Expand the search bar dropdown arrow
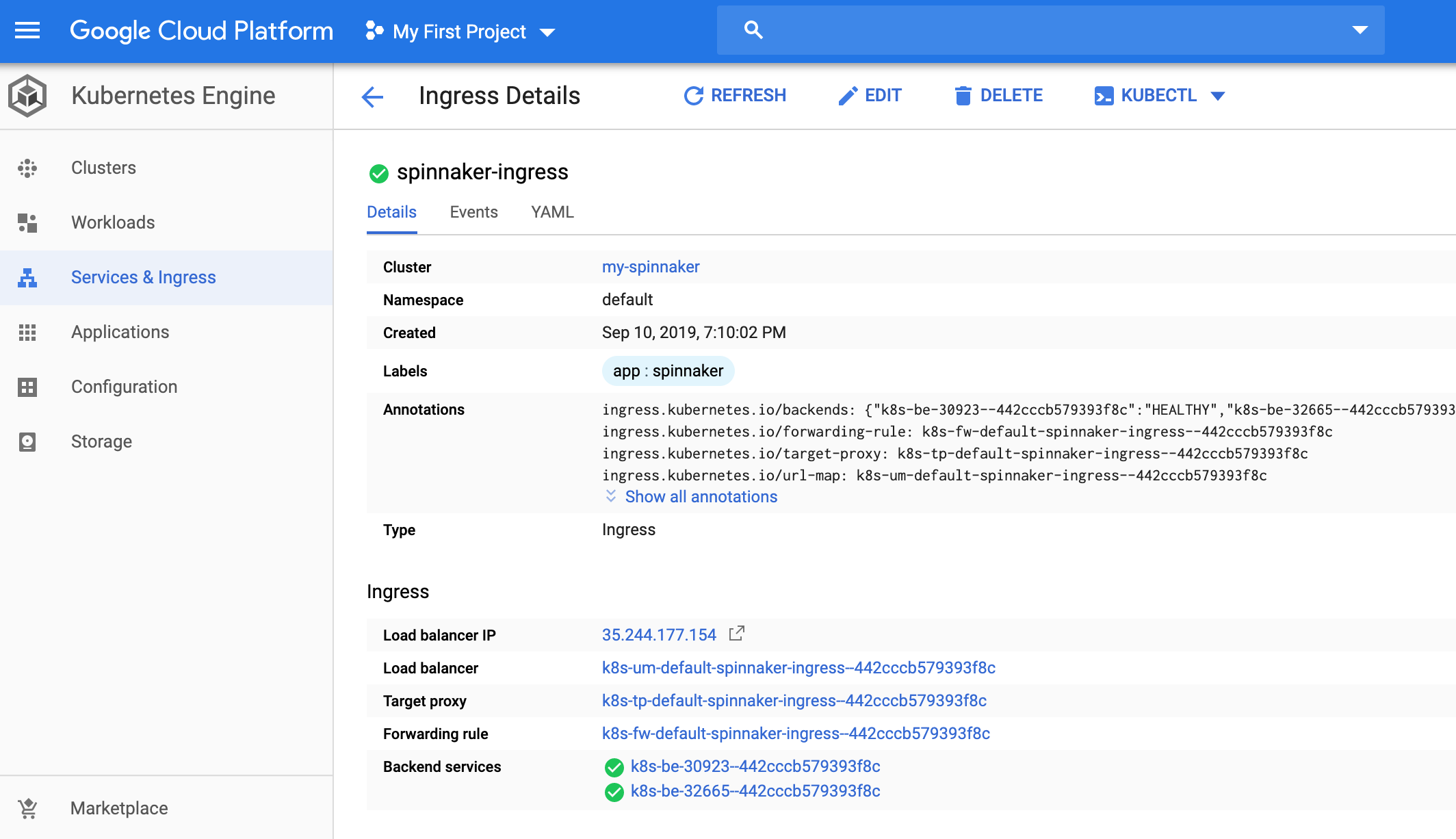The width and height of the screenshot is (1456, 839). [1360, 30]
